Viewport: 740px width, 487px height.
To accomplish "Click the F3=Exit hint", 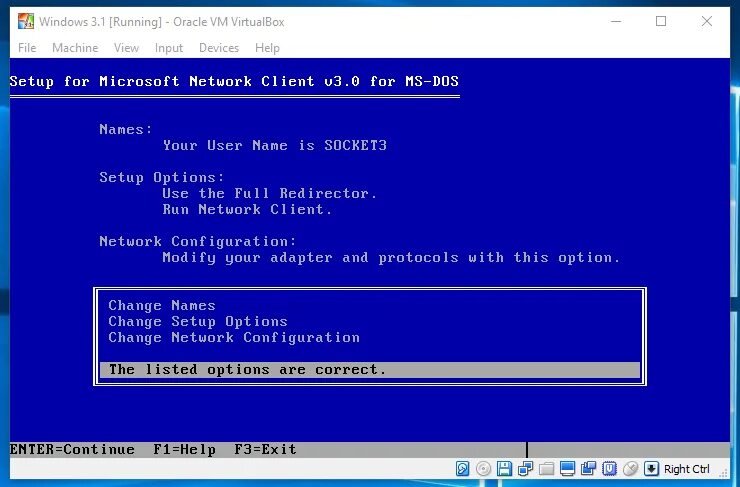I will tap(265, 449).
